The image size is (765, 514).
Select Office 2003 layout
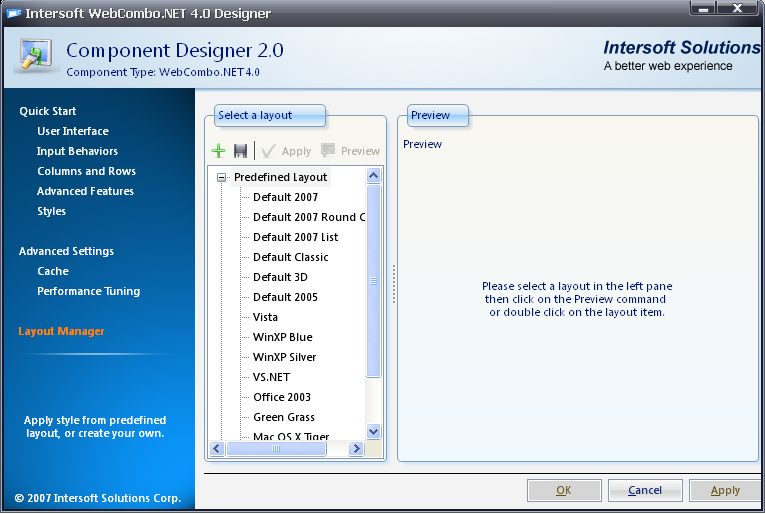pyautogui.click(x=282, y=397)
